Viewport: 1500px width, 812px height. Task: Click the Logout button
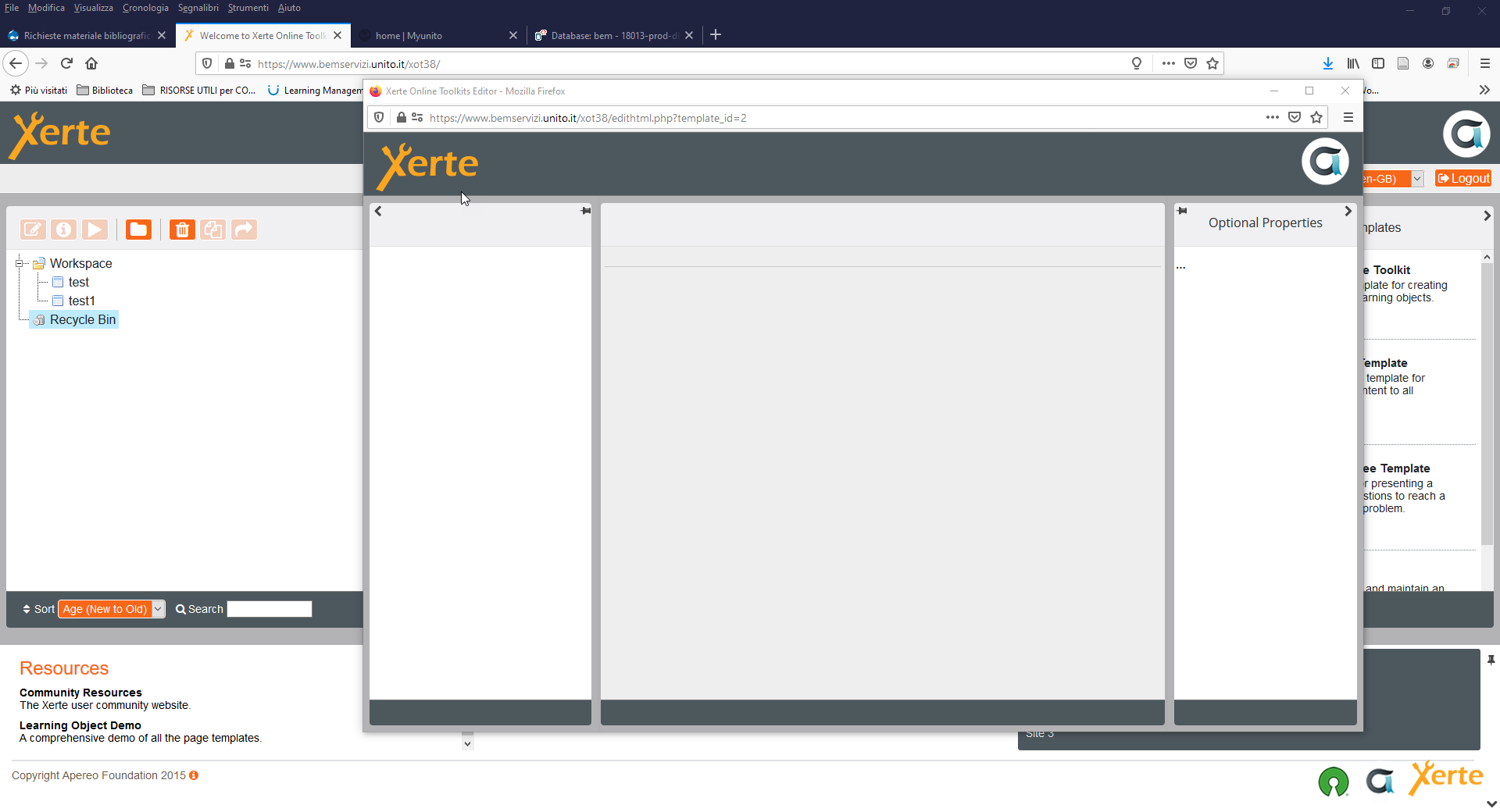(1463, 178)
